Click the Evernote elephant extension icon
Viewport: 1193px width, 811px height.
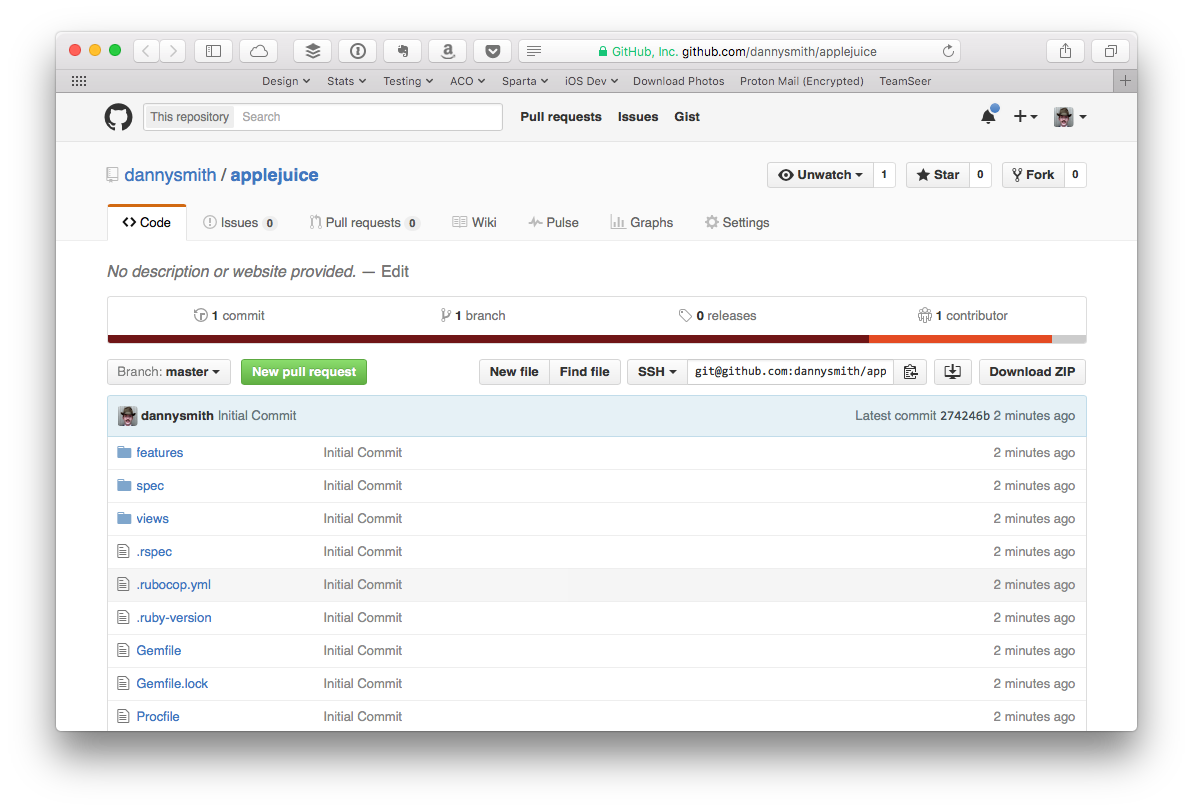click(x=402, y=51)
